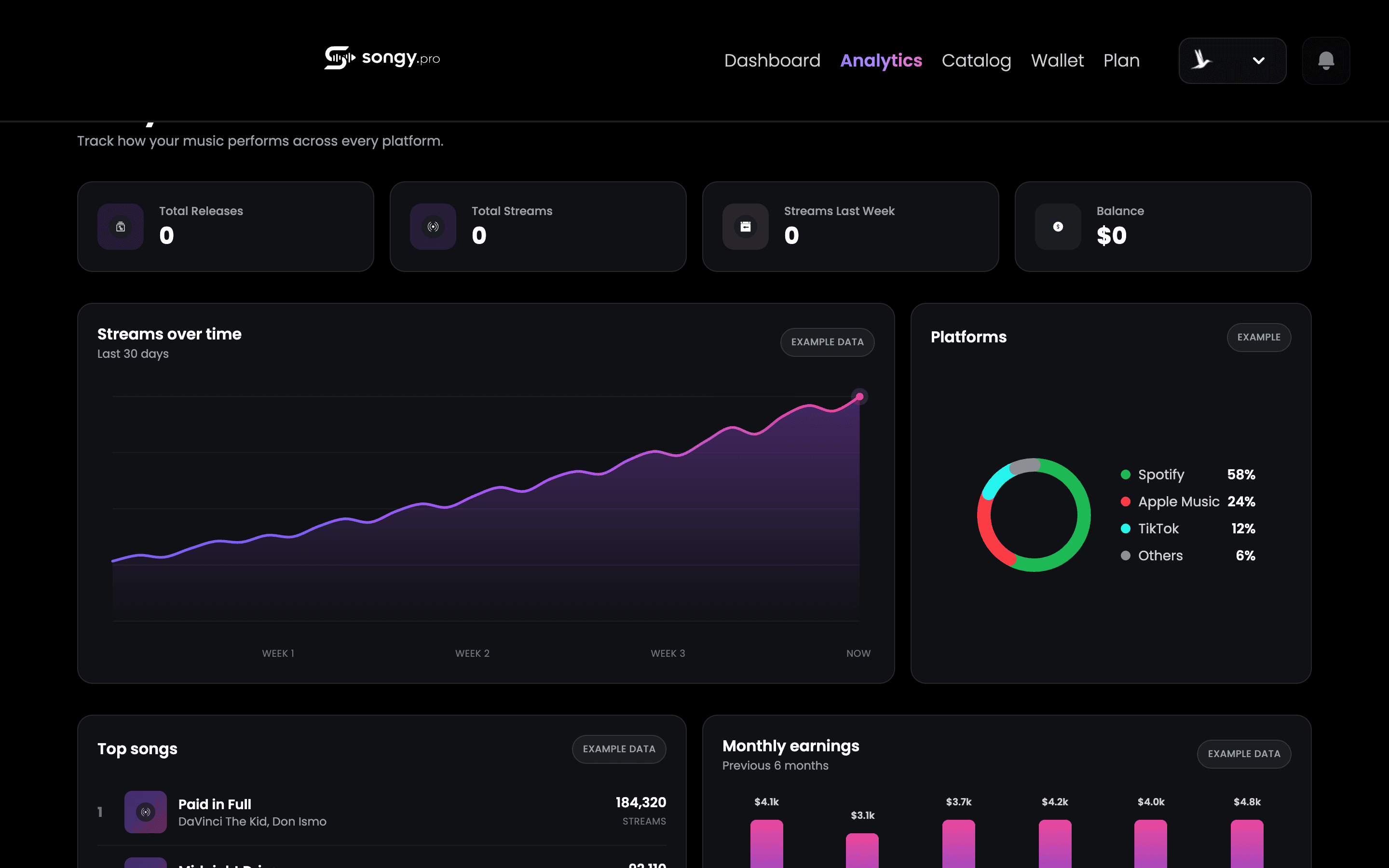Click the $3.1k earnings bar

862,851
